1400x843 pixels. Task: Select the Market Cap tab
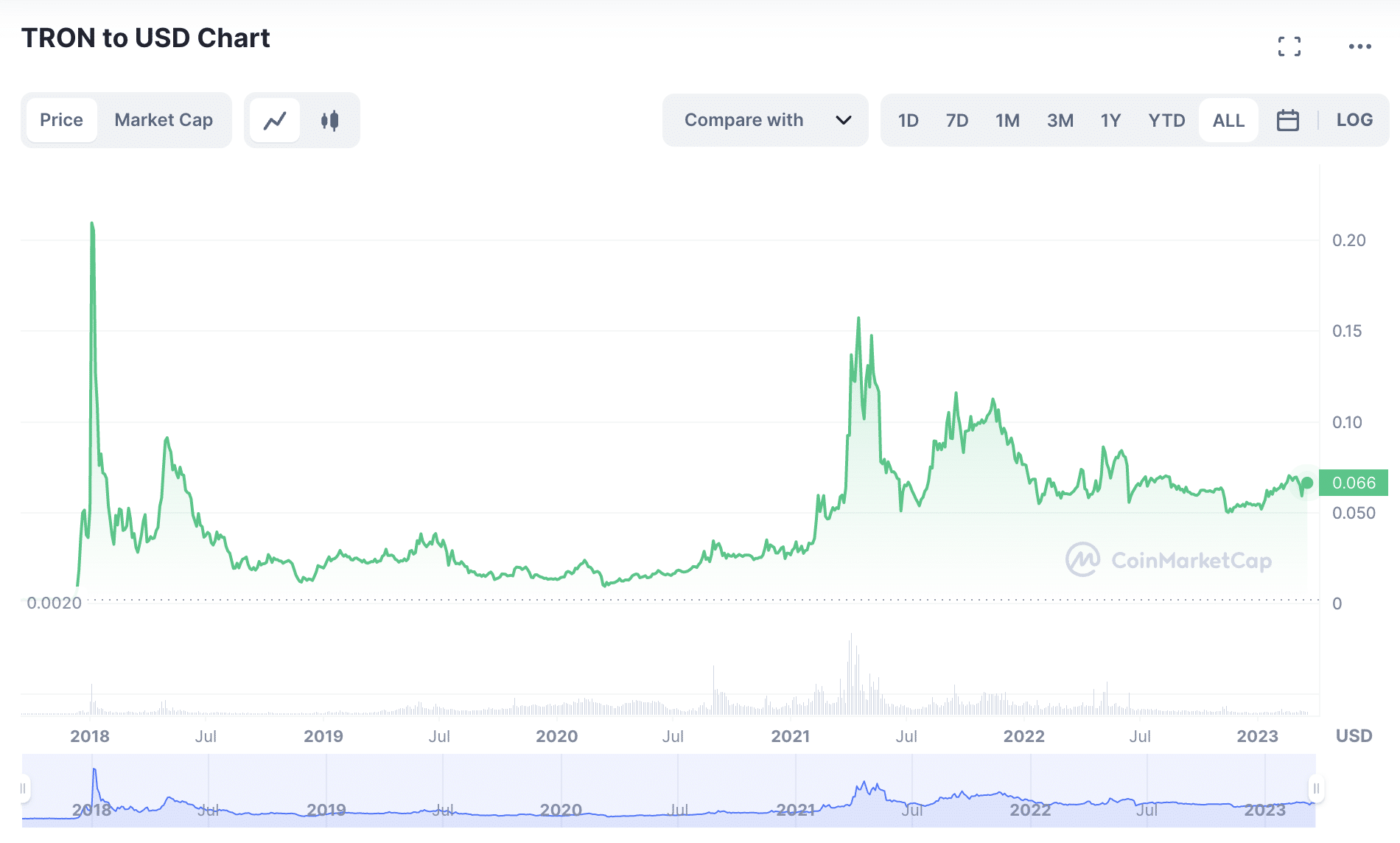164,120
